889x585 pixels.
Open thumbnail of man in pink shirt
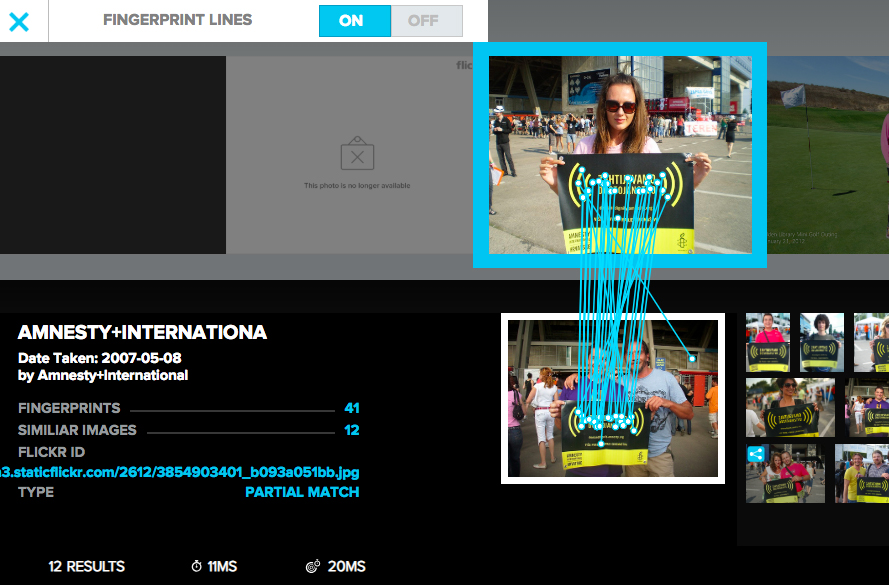point(767,342)
